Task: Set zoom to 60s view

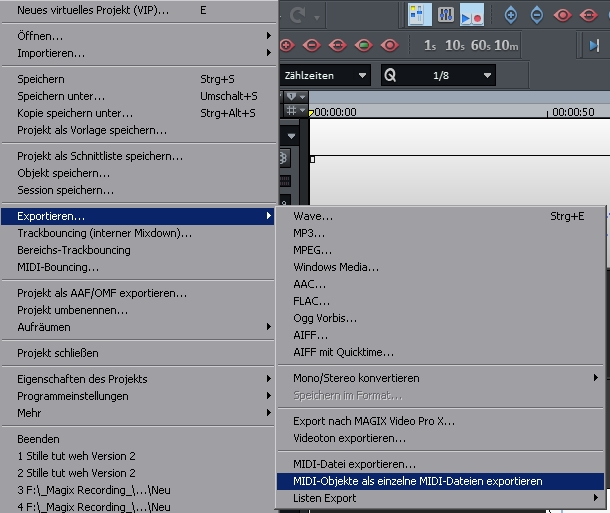Action: click(x=480, y=45)
